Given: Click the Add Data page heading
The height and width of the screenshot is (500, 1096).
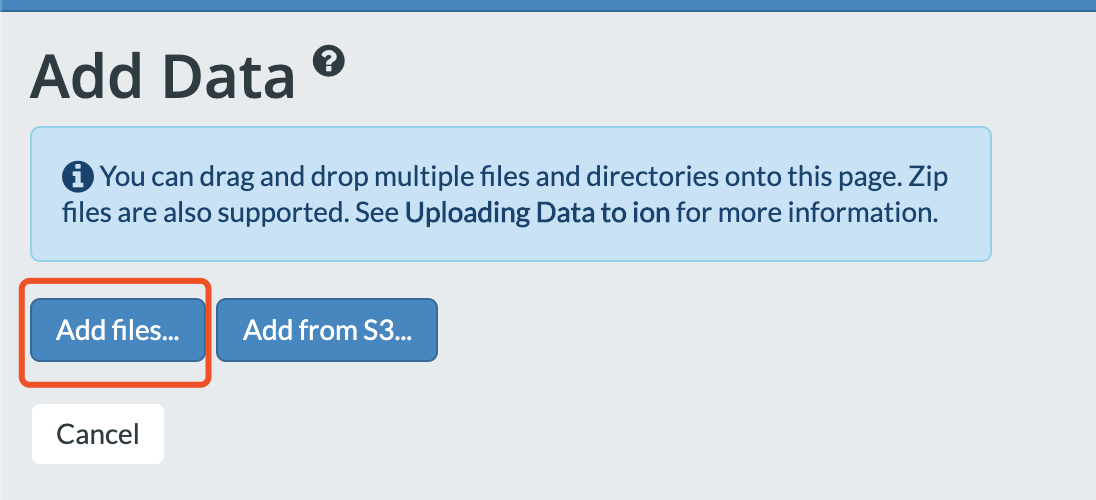Looking at the screenshot, I should tap(162, 76).
